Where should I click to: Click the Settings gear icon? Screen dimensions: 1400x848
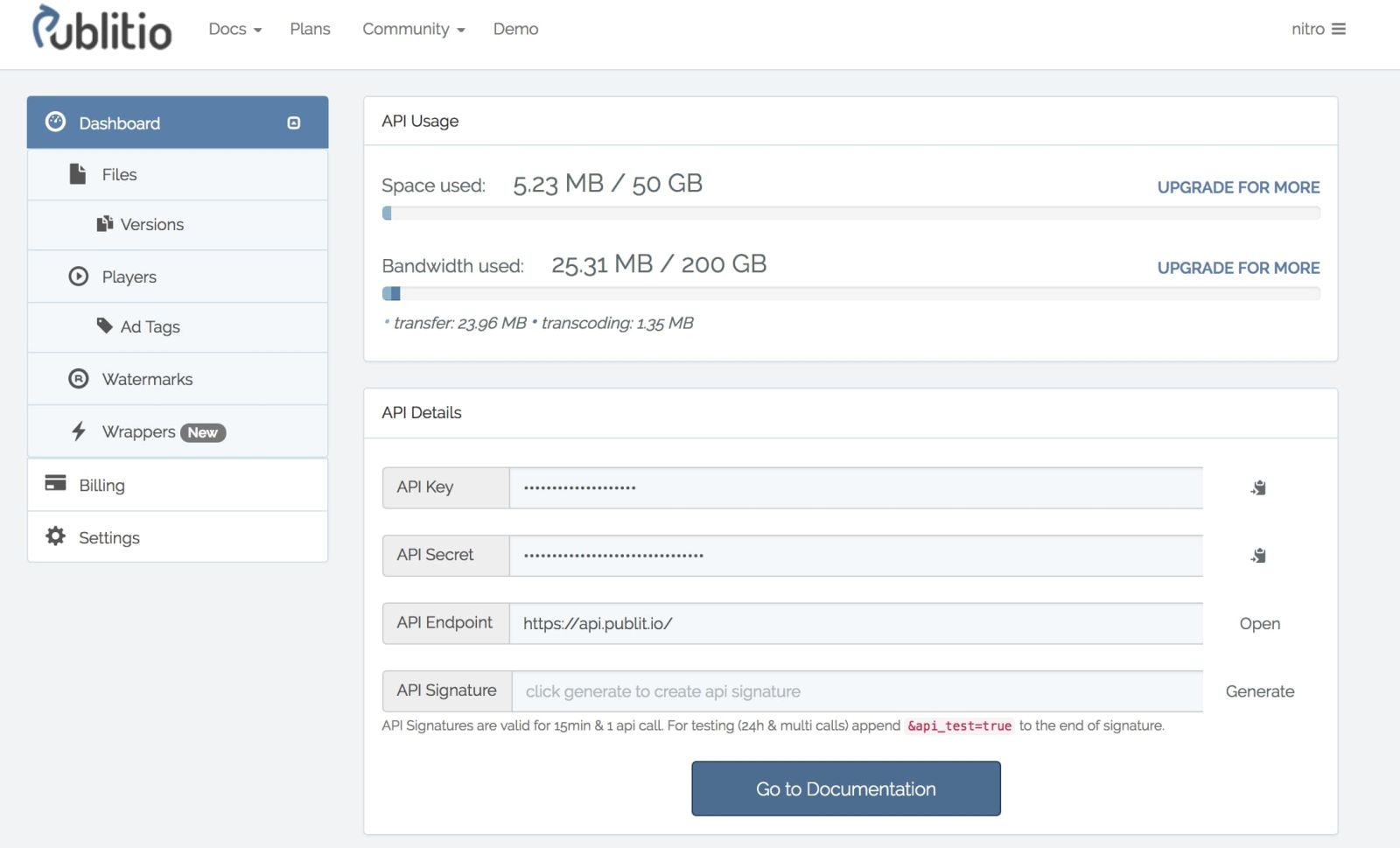(x=55, y=536)
